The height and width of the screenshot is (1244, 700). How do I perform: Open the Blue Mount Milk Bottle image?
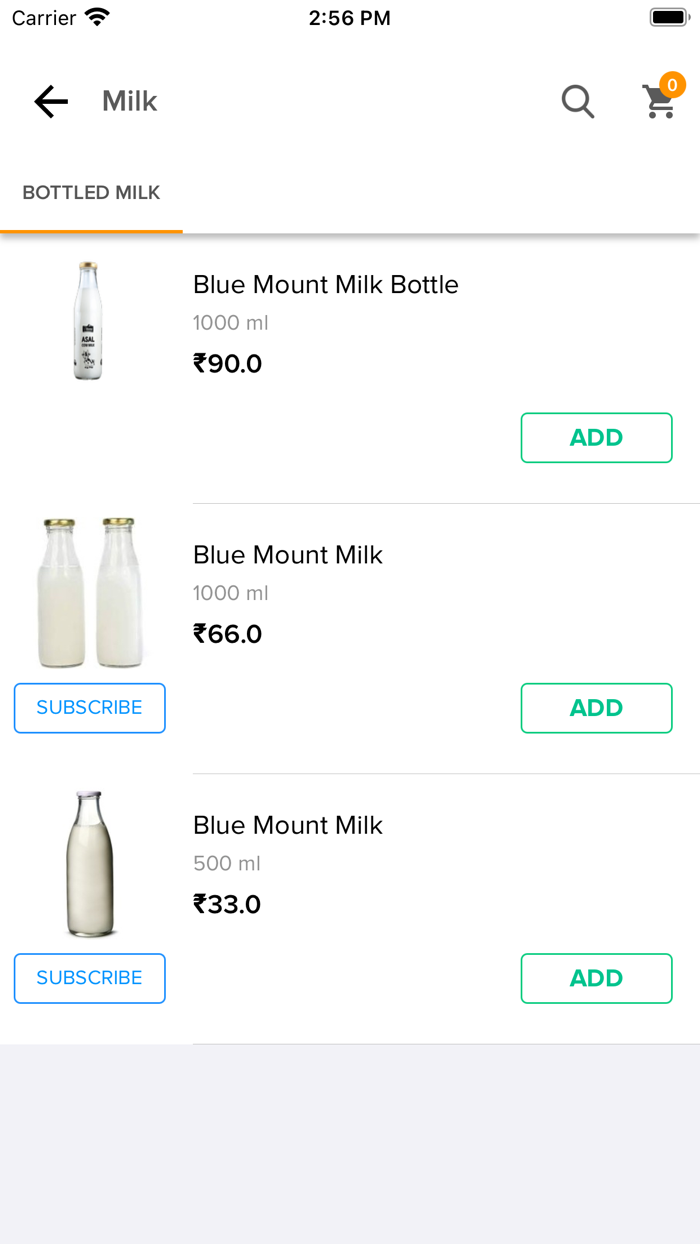[90, 321]
